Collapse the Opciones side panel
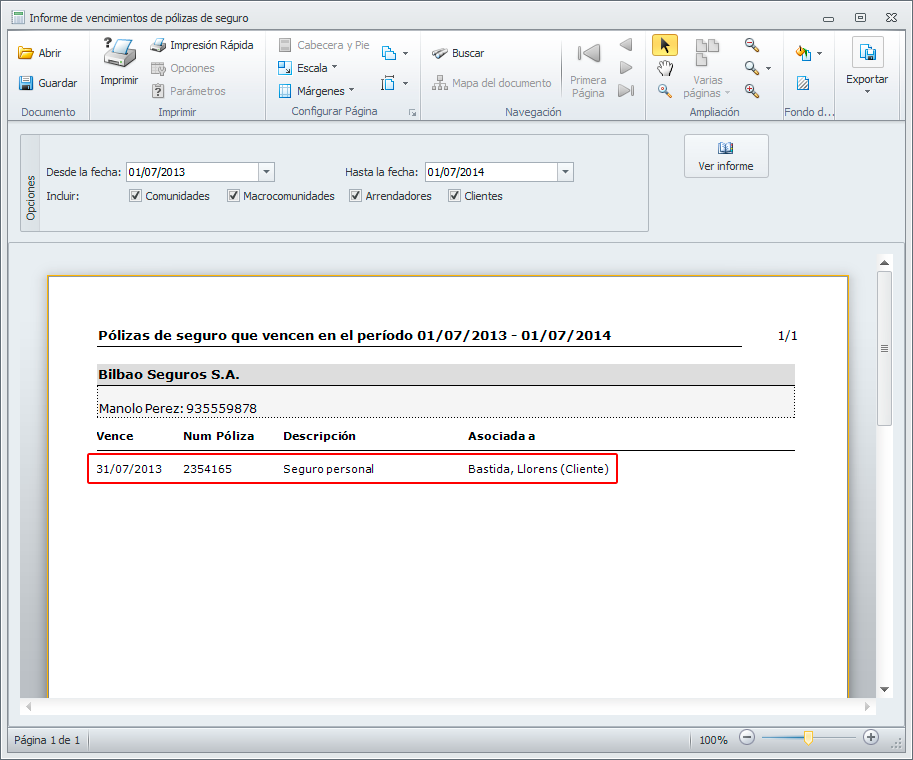913x760 pixels. pyautogui.click(x=30, y=183)
